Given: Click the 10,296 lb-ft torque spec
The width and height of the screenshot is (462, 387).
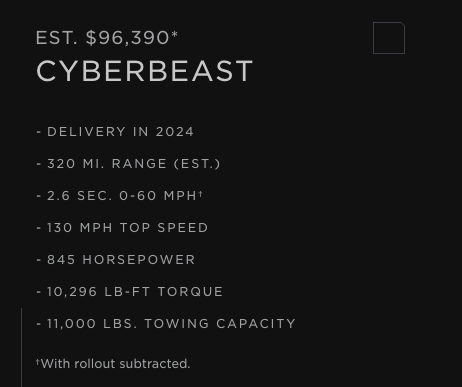Looking at the screenshot, I should click(129, 292).
